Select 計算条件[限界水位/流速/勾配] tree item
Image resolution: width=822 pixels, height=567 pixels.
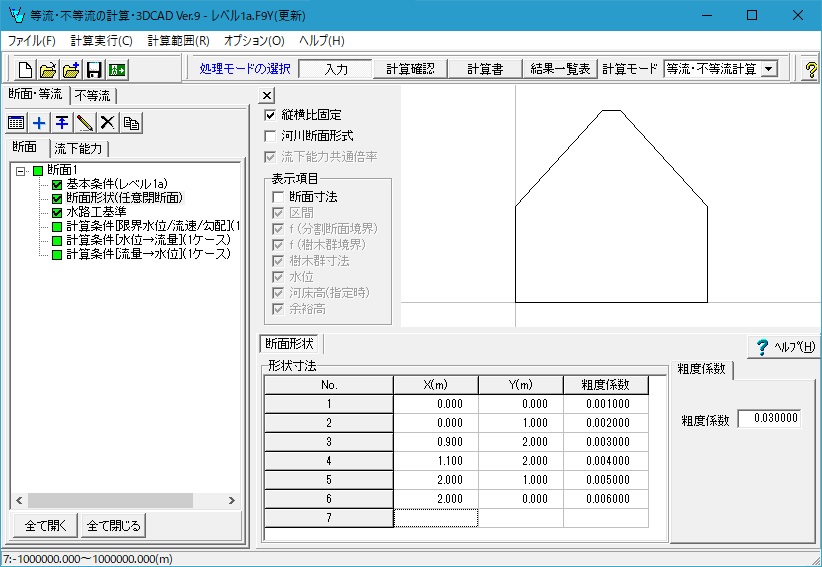click(153, 226)
